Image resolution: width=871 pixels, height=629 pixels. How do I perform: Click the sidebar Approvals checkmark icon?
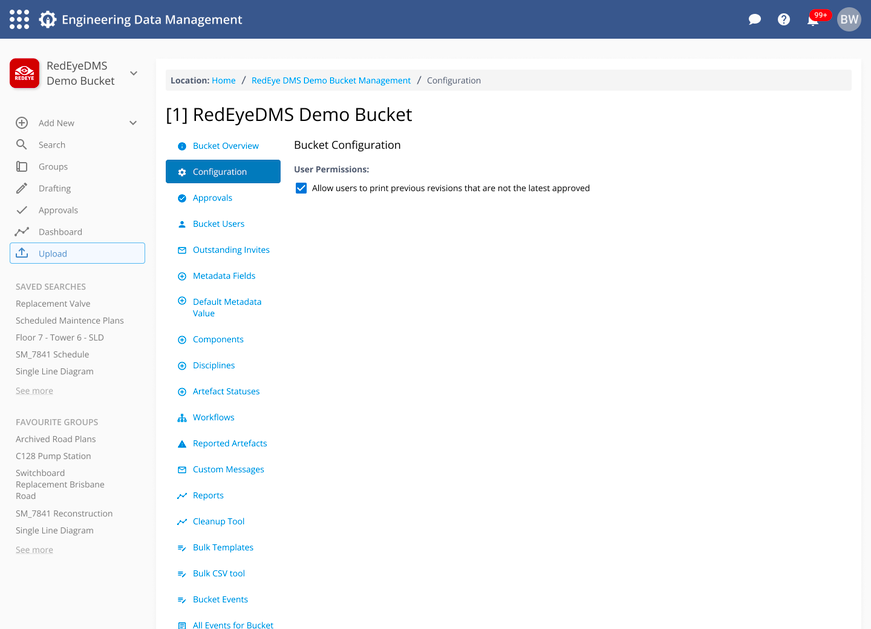[22, 210]
